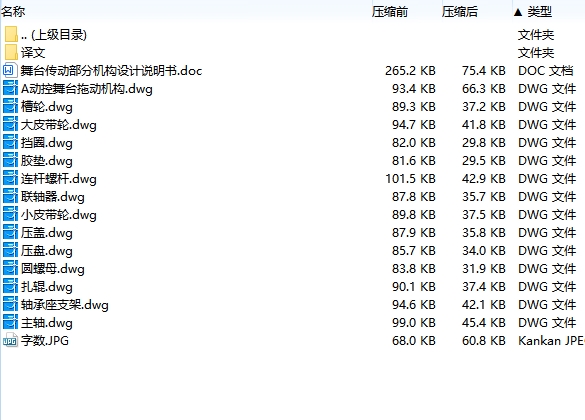The width and height of the screenshot is (585, 420).
Task: Click the DWG icon next to 主轴.dwg
Action: coord(10,322)
